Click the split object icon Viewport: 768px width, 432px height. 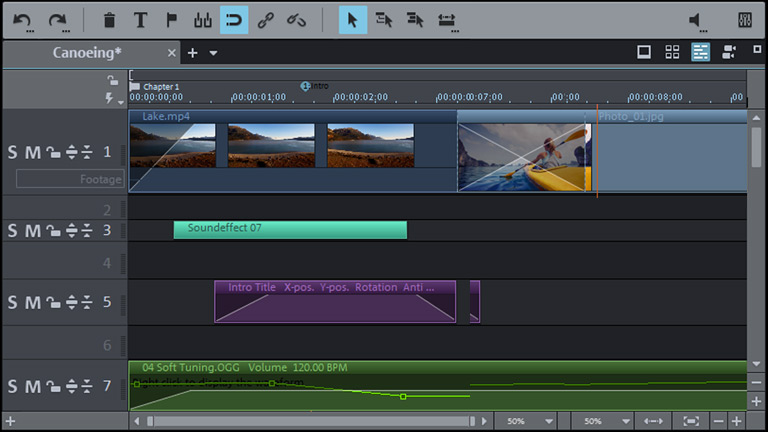(203, 20)
